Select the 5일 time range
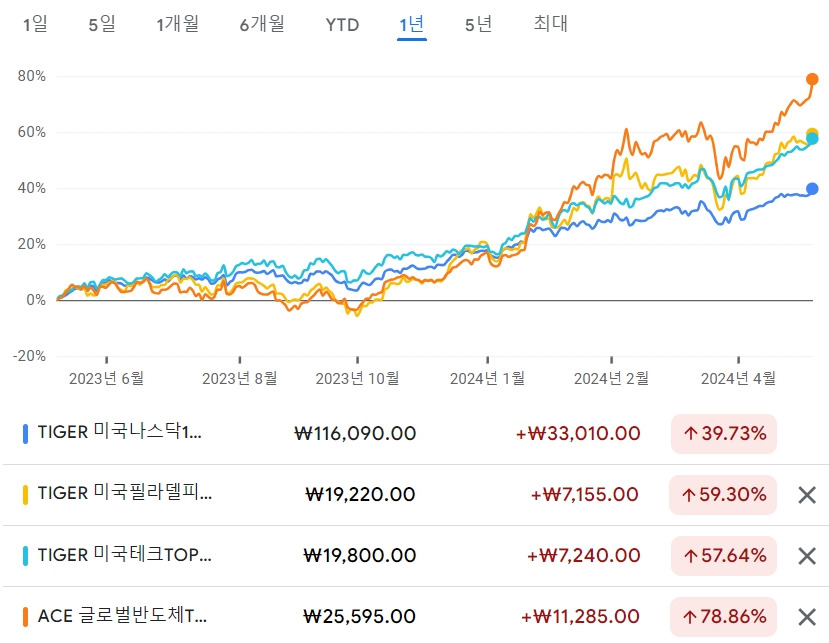The width and height of the screenshot is (829, 643). tap(98, 25)
